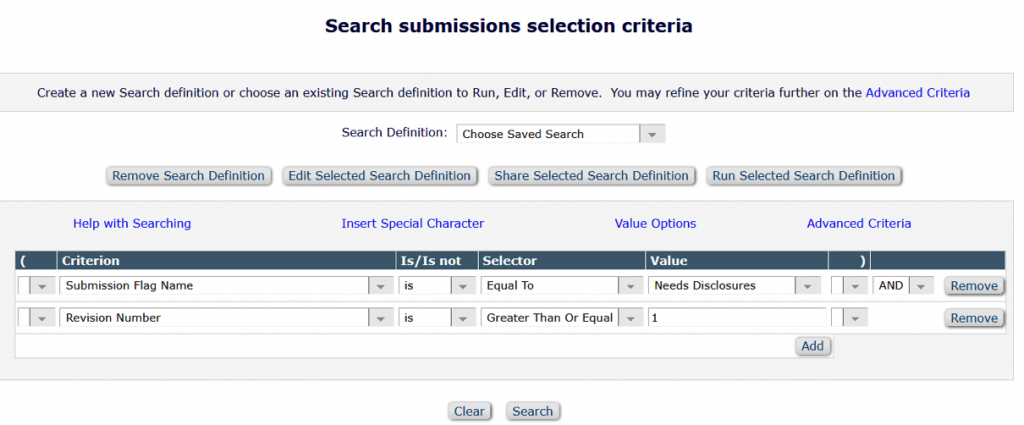Open the Equal To selector dropdown
The width and height of the screenshot is (1024, 425).
tap(561, 285)
